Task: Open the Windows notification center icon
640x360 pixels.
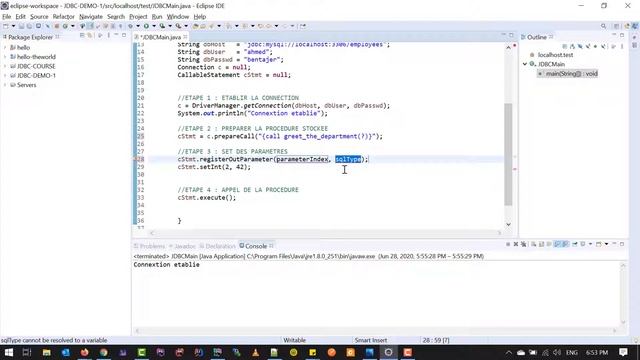Action: [623, 352]
